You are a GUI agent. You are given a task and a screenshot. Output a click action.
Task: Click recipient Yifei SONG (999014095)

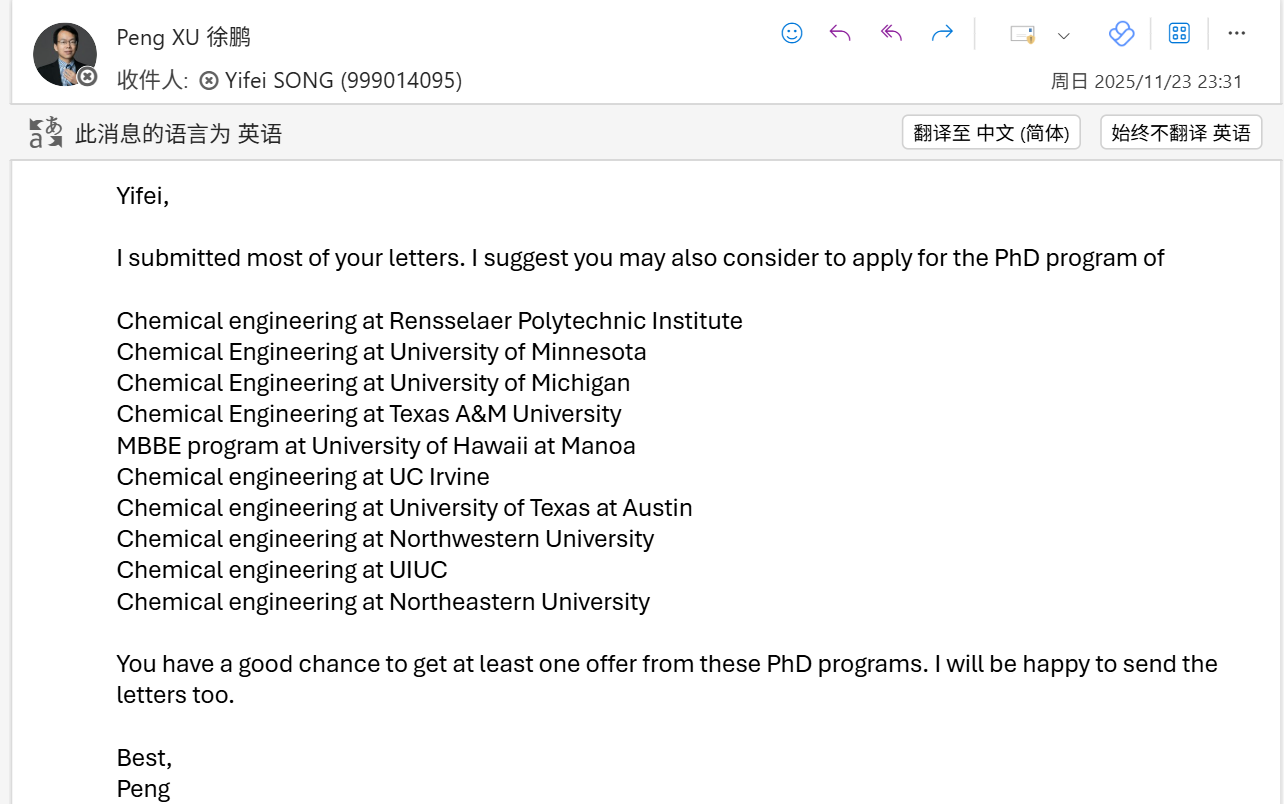click(x=343, y=80)
